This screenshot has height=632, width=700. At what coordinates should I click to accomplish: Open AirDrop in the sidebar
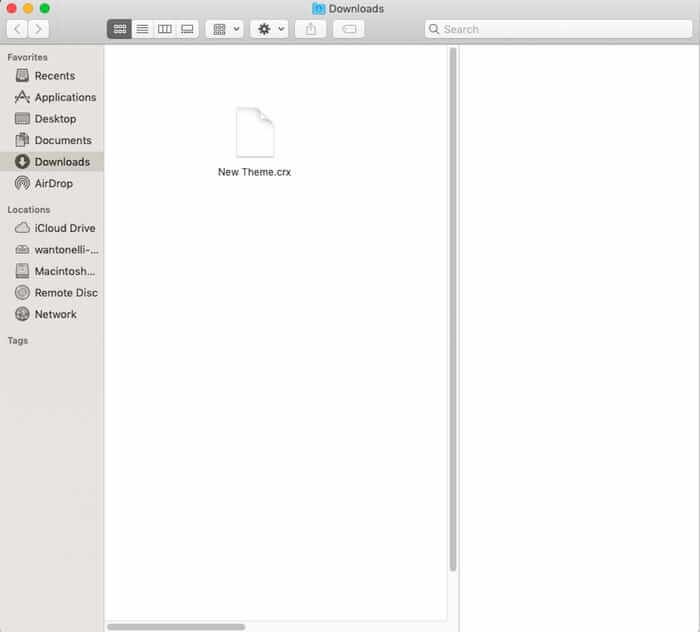(52, 183)
